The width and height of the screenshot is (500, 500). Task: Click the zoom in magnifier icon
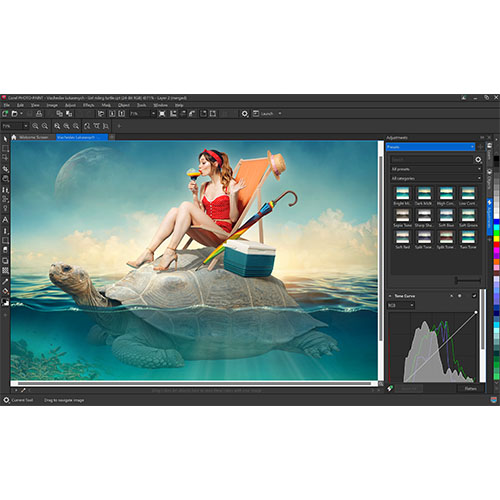[x=35, y=126]
